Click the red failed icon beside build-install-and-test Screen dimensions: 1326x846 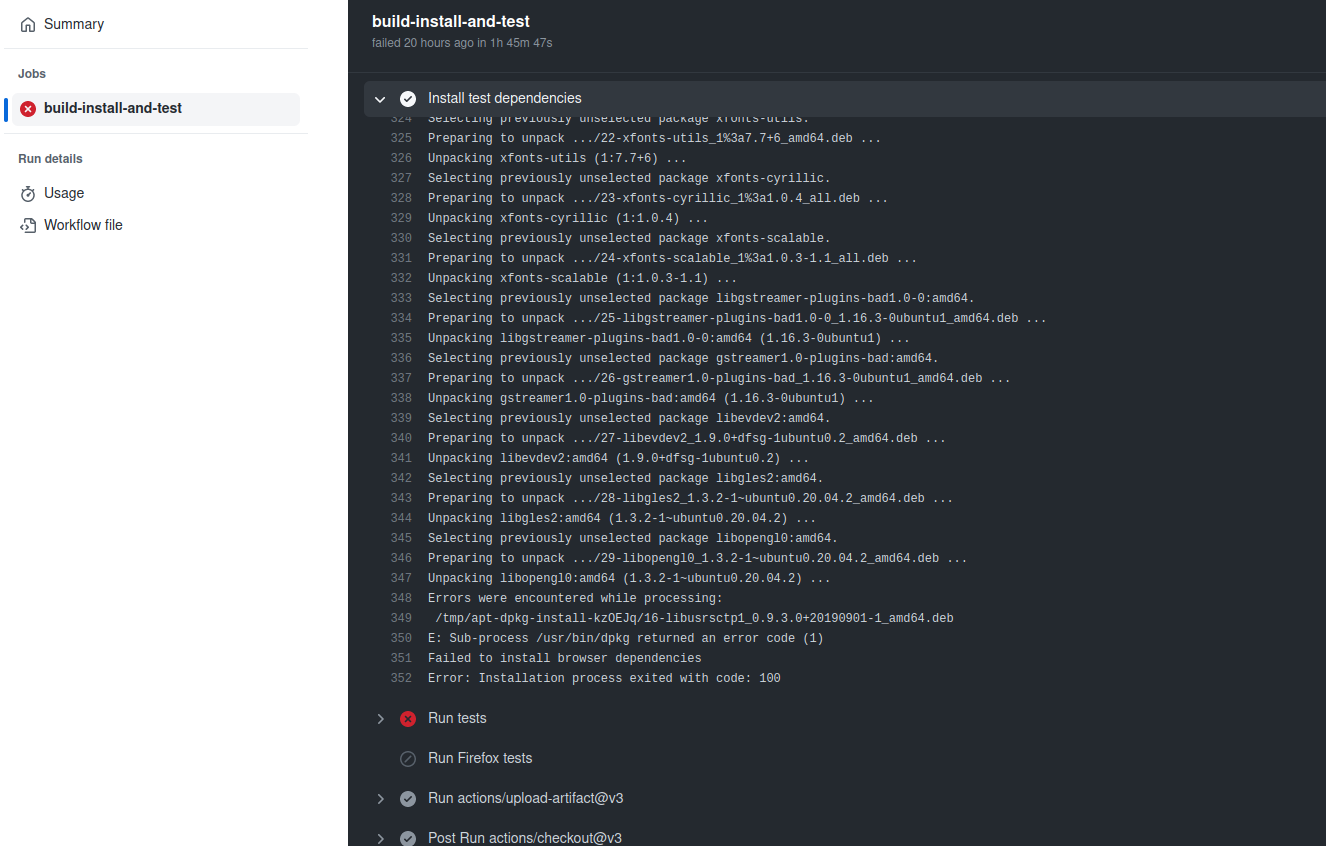pyautogui.click(x=28, y=108)
